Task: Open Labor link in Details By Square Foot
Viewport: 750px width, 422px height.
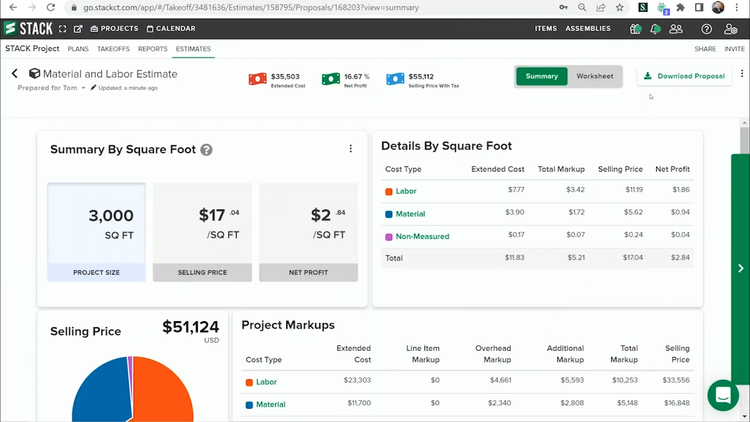Action: (x=406, y=191)
